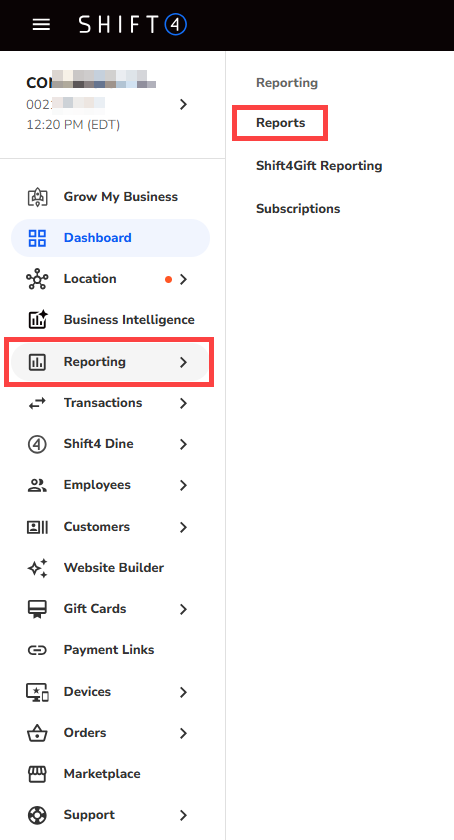Expand the merchant account chevron
This screenshot has height=840, width=454.
(183, 104)
